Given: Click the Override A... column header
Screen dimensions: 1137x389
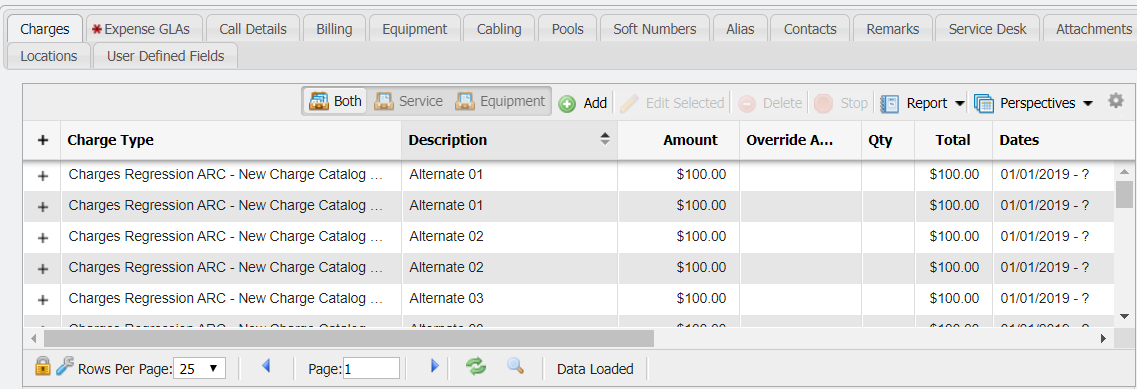Looking at the screenshot, I should [801, 140].
